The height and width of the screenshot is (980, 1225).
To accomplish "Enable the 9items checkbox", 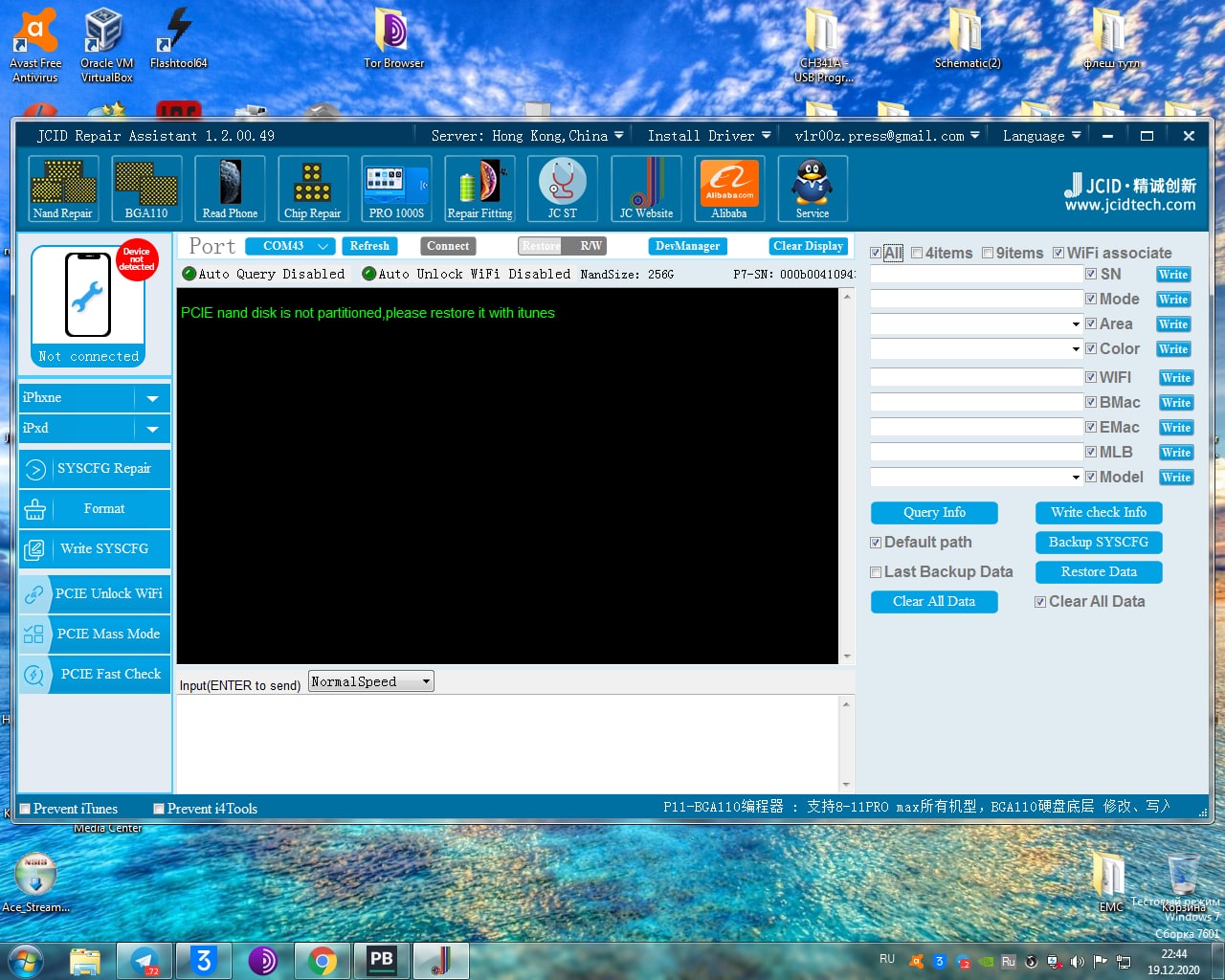I will pos(988,254).
